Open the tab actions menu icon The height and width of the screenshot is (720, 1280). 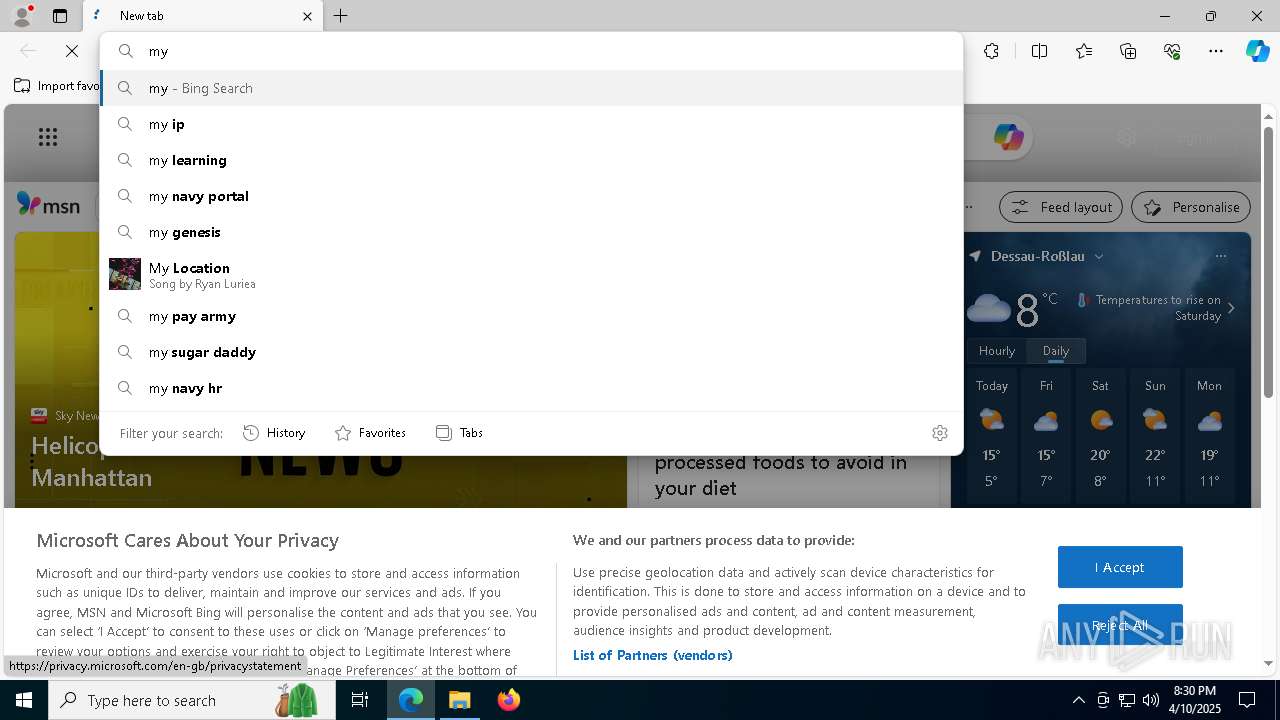(60, 16)
